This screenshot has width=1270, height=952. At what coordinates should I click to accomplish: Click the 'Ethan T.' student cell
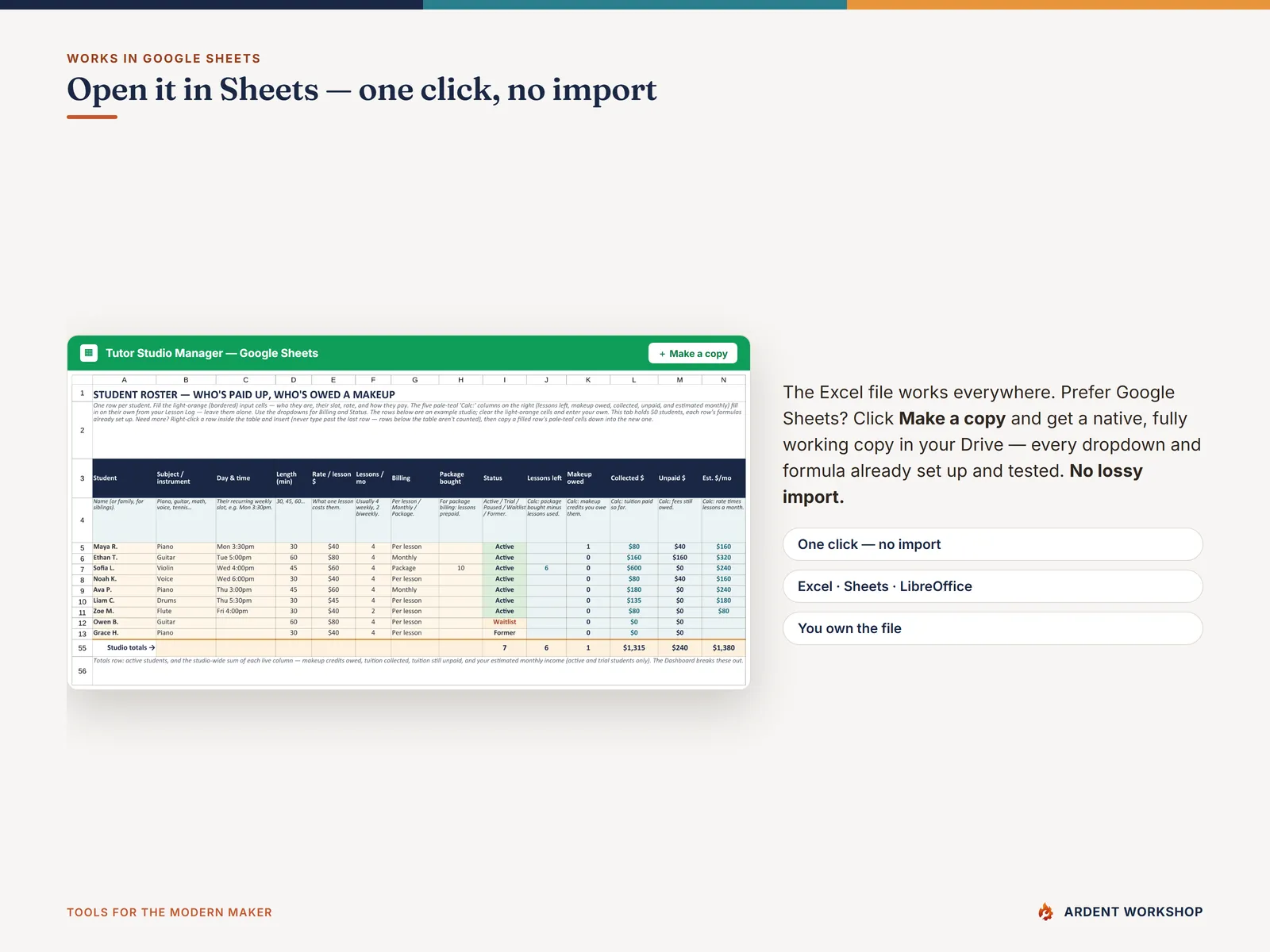(x=124, y=558)
